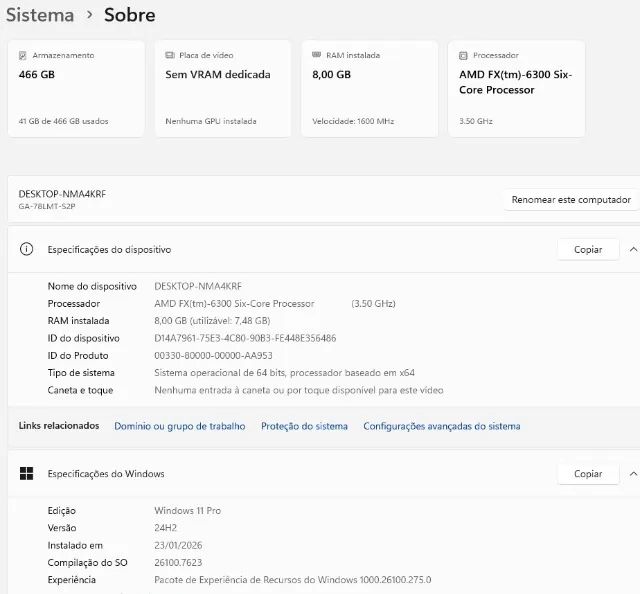
Task: Click the info icon beside Especificações do dispositivo
Action: (x=27, y=249)
